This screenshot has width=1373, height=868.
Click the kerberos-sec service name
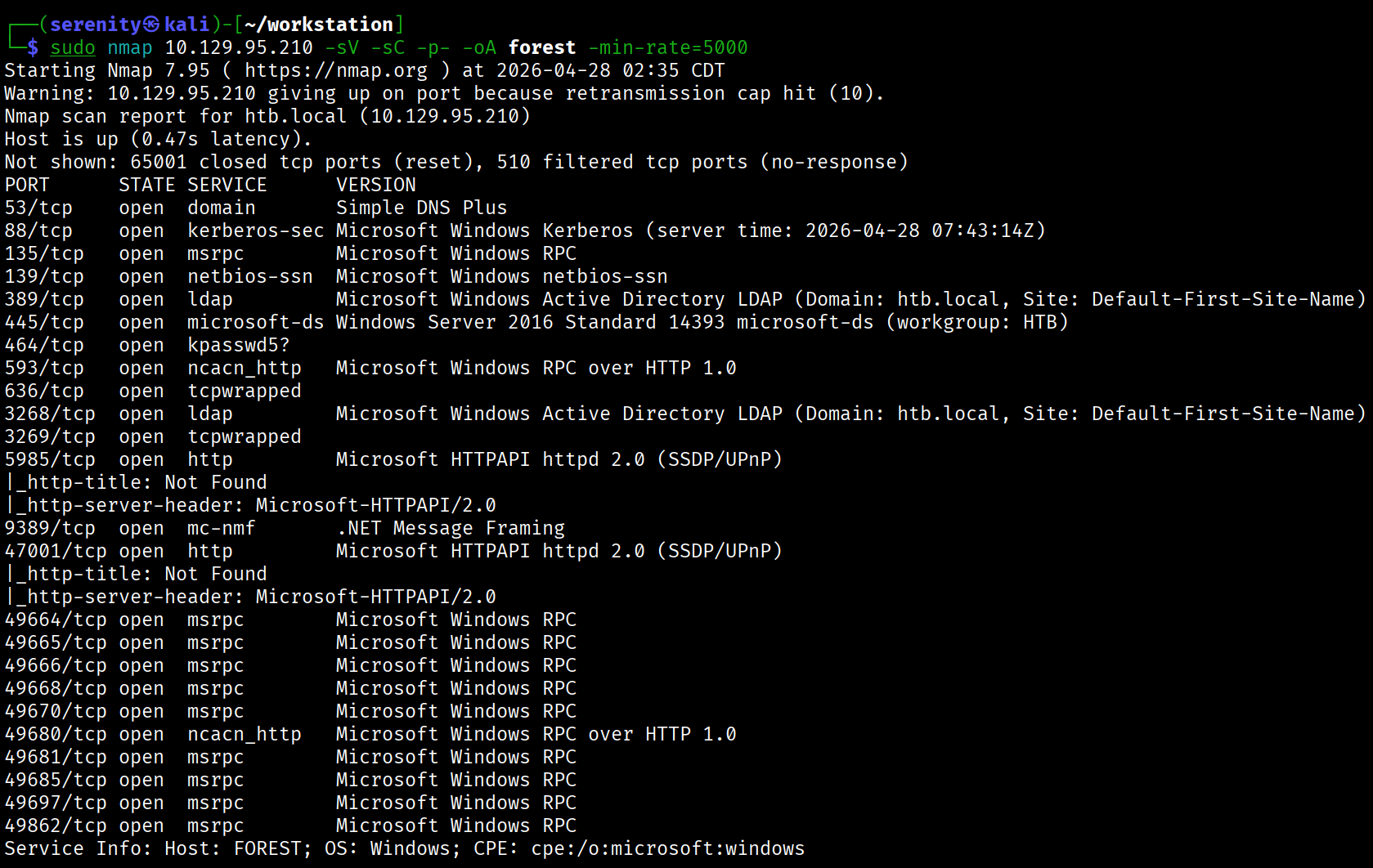tap(255, 230)
